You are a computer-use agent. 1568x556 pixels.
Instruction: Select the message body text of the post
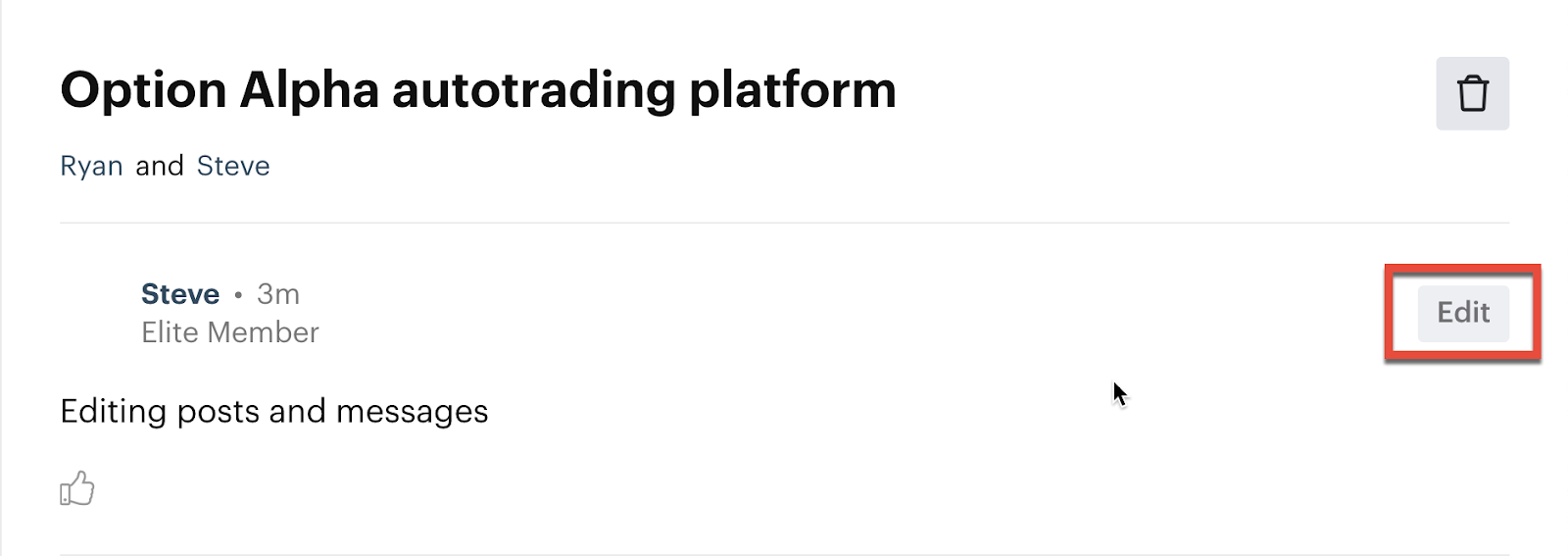pos(274,412)
